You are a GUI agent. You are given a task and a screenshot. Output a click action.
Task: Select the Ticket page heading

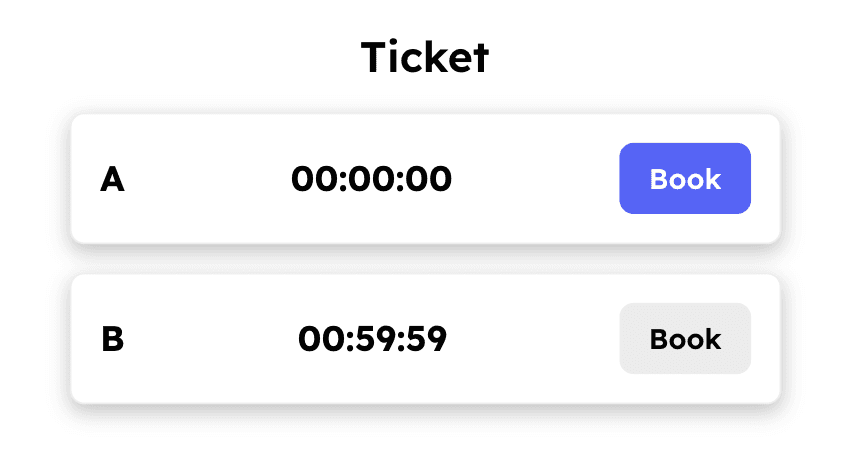425,56
